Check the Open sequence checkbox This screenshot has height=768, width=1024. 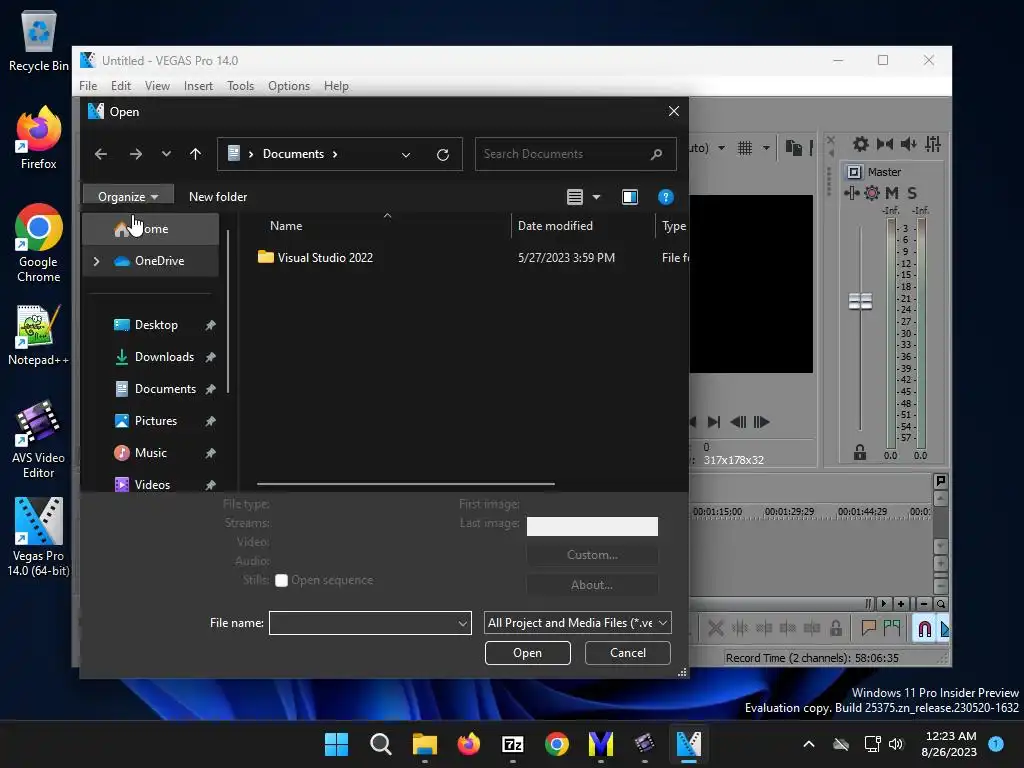(281, 581)
